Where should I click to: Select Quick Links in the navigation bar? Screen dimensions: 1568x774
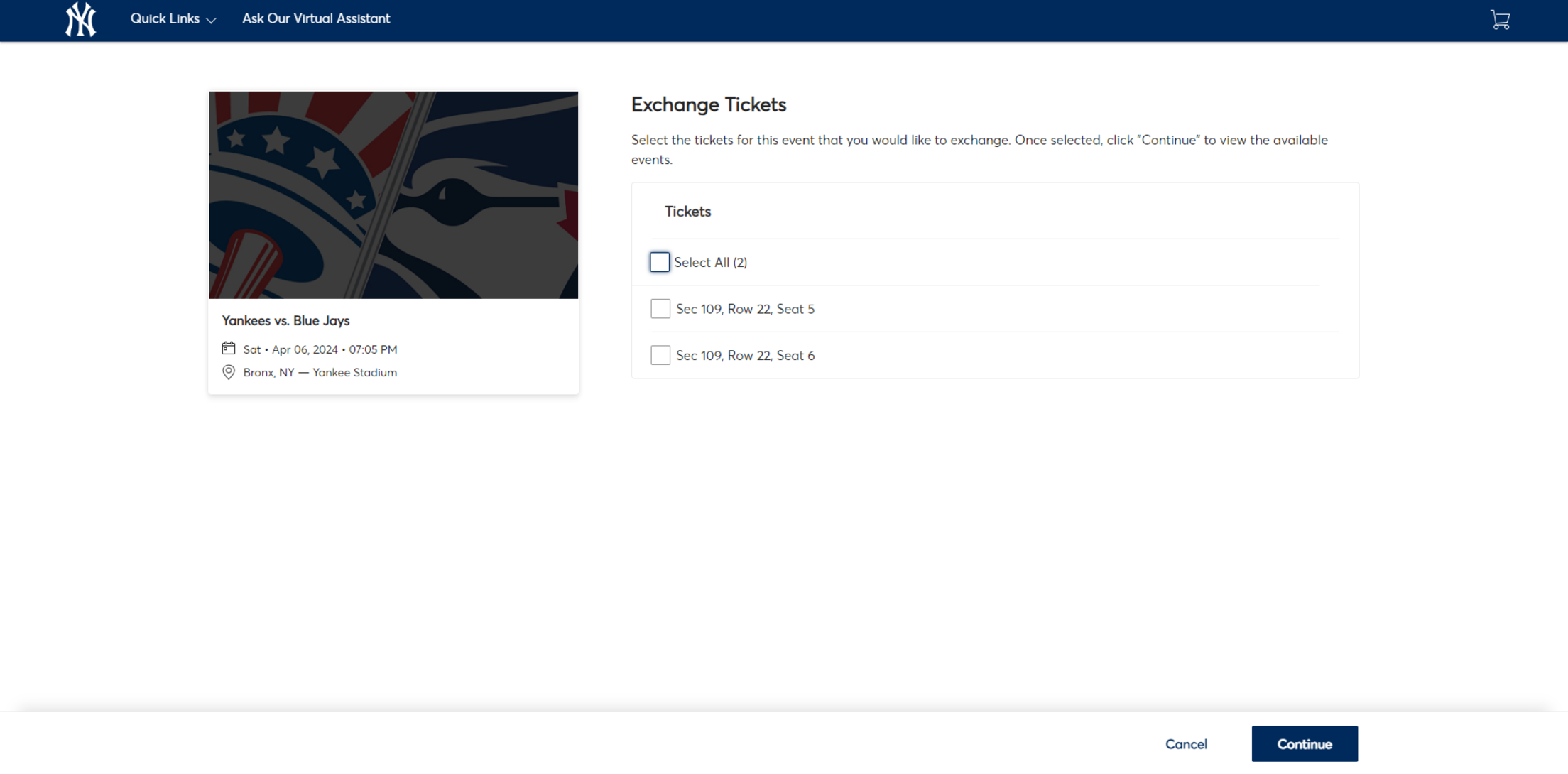(165, 18)
